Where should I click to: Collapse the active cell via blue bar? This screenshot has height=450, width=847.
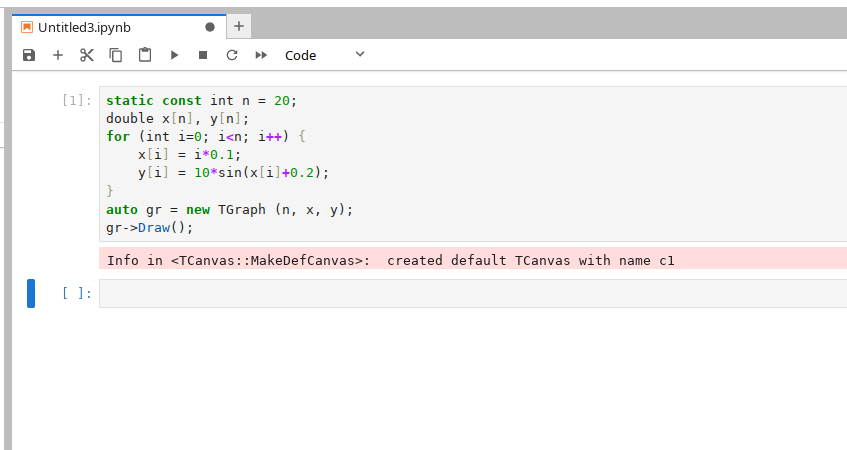(31, 294)
